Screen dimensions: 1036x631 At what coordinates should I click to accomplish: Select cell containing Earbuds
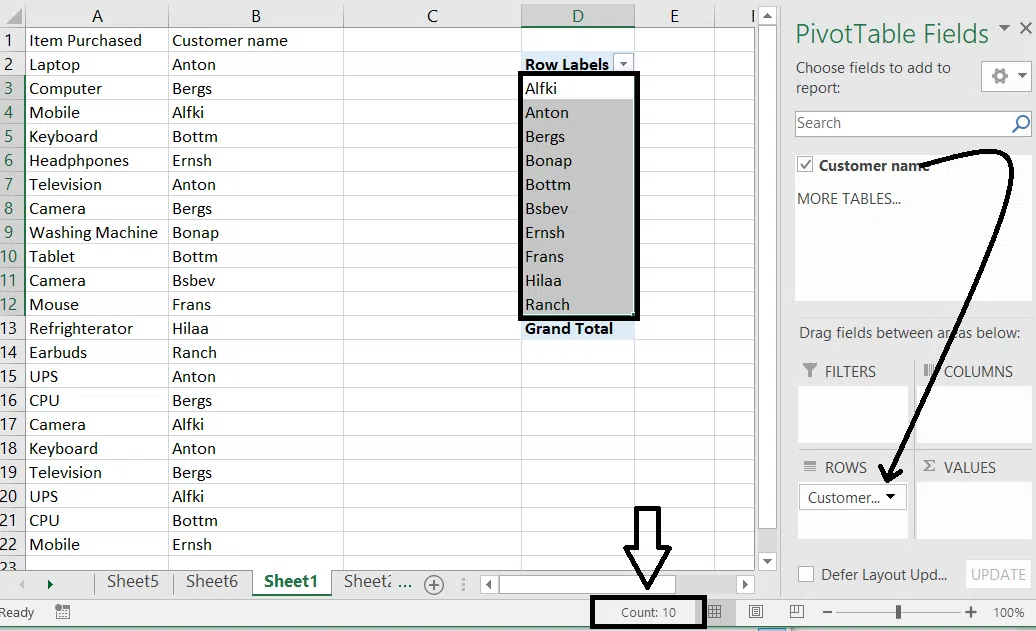97,352
